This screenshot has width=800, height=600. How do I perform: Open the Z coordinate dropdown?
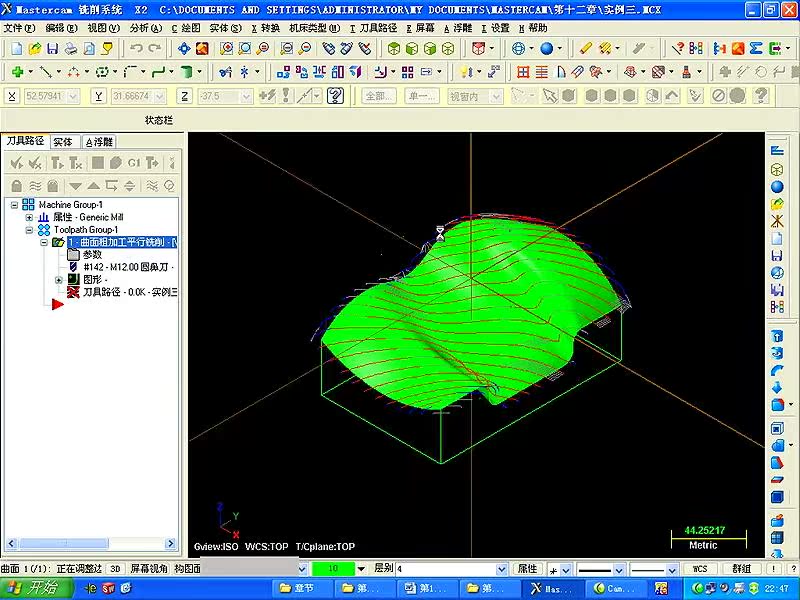(246, 96)
